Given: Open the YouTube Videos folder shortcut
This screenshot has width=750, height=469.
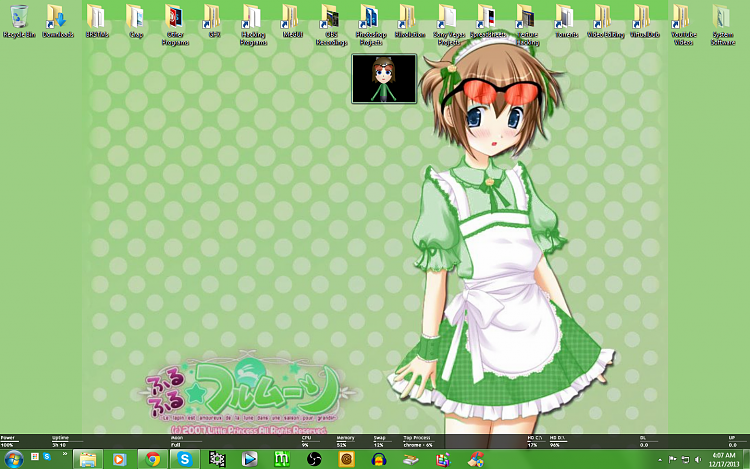Looking at the screenshot, I should click(x=684, y=25).
